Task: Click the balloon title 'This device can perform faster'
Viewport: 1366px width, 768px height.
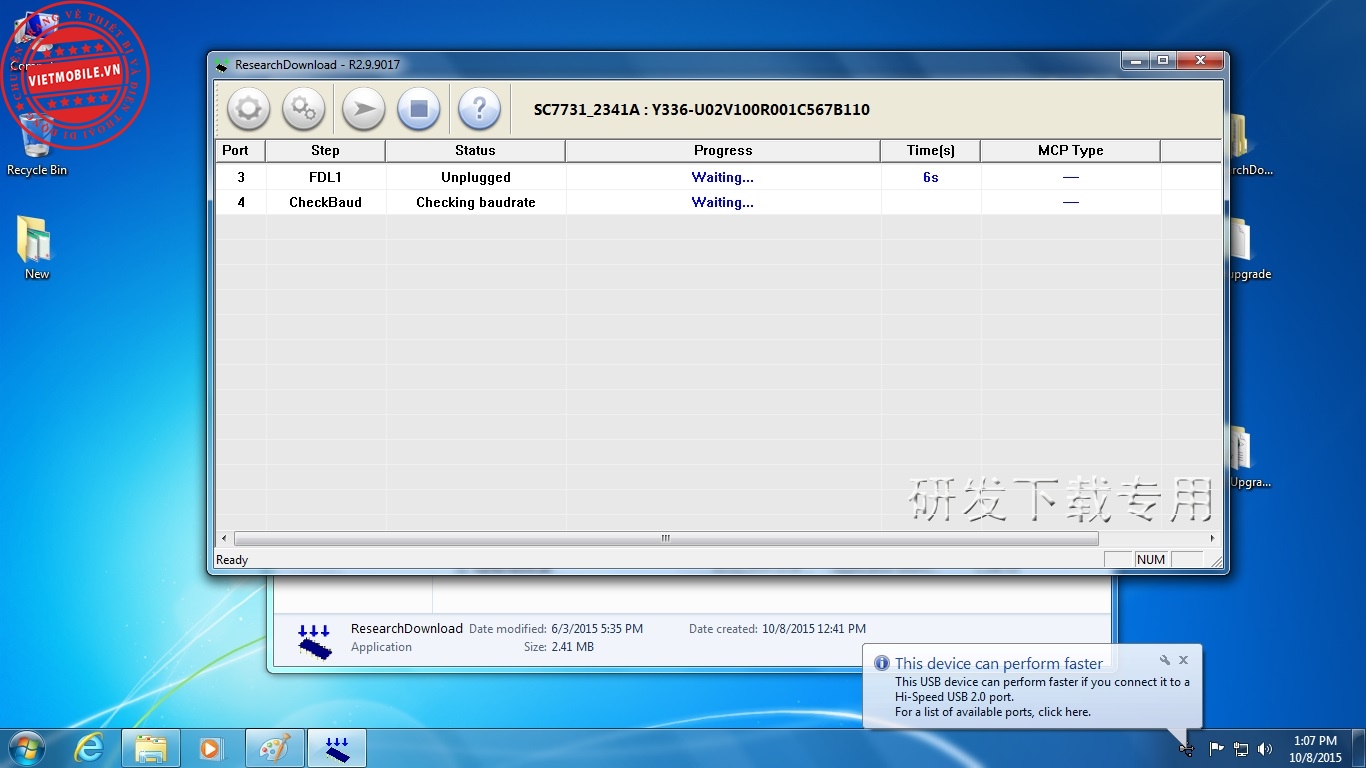Action: pyautogui.click(x=999, y=663)
